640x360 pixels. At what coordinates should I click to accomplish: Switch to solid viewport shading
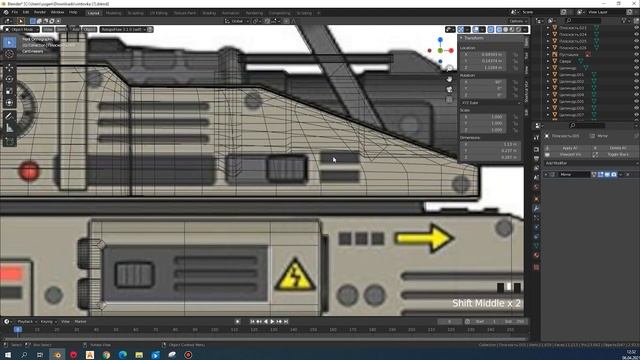point(506,29)
